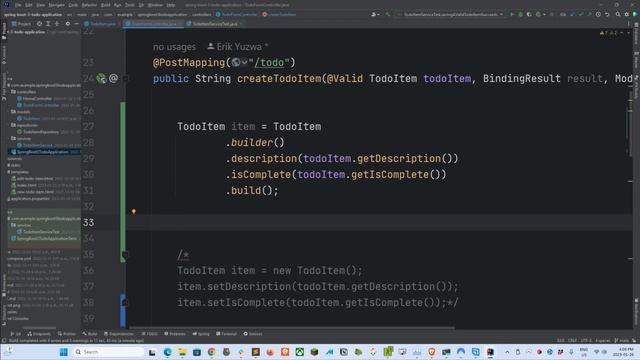Start debugging with the bug icon

coord(520,14)
